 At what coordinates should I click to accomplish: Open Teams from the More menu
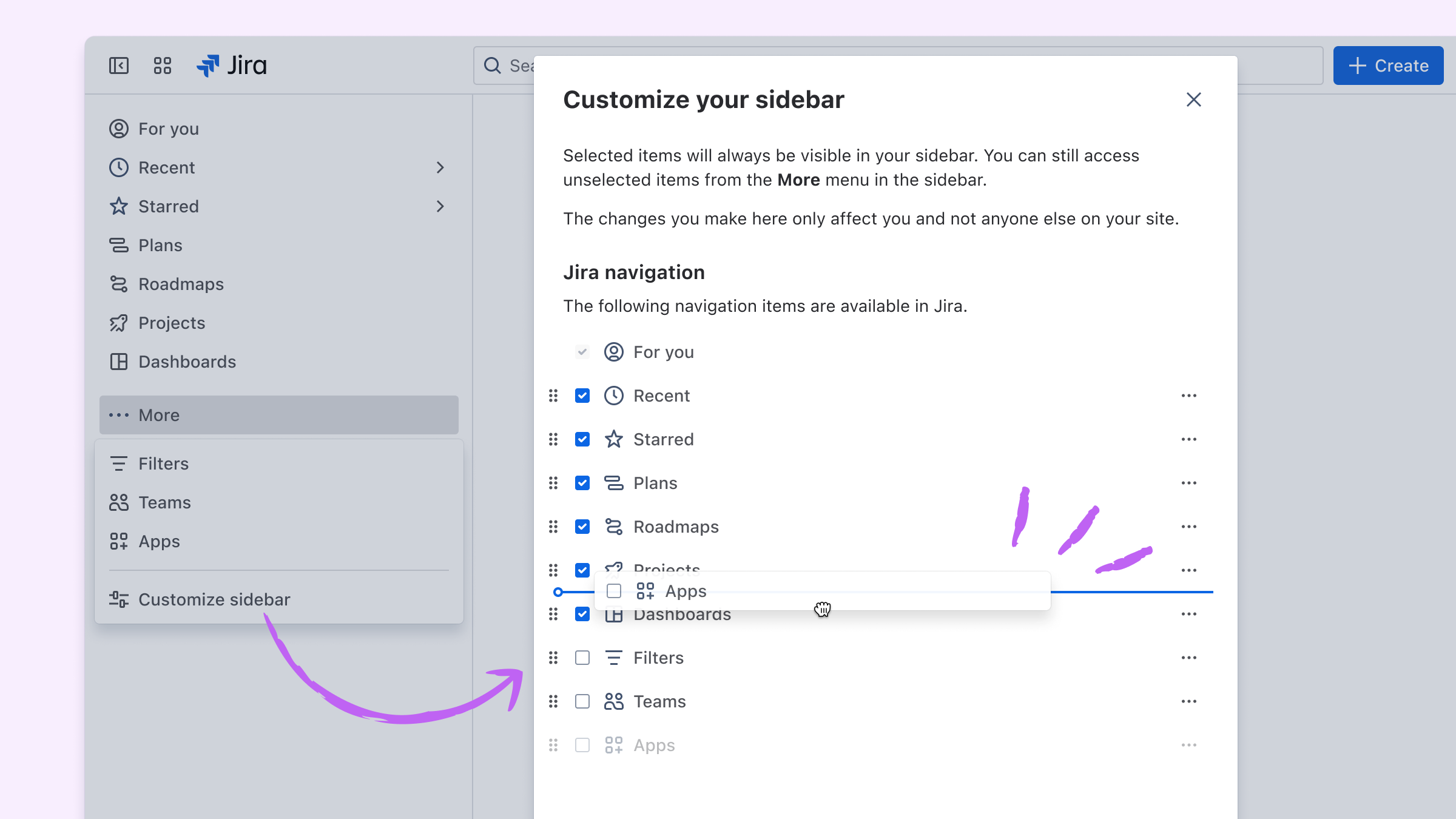click(164, 502)
